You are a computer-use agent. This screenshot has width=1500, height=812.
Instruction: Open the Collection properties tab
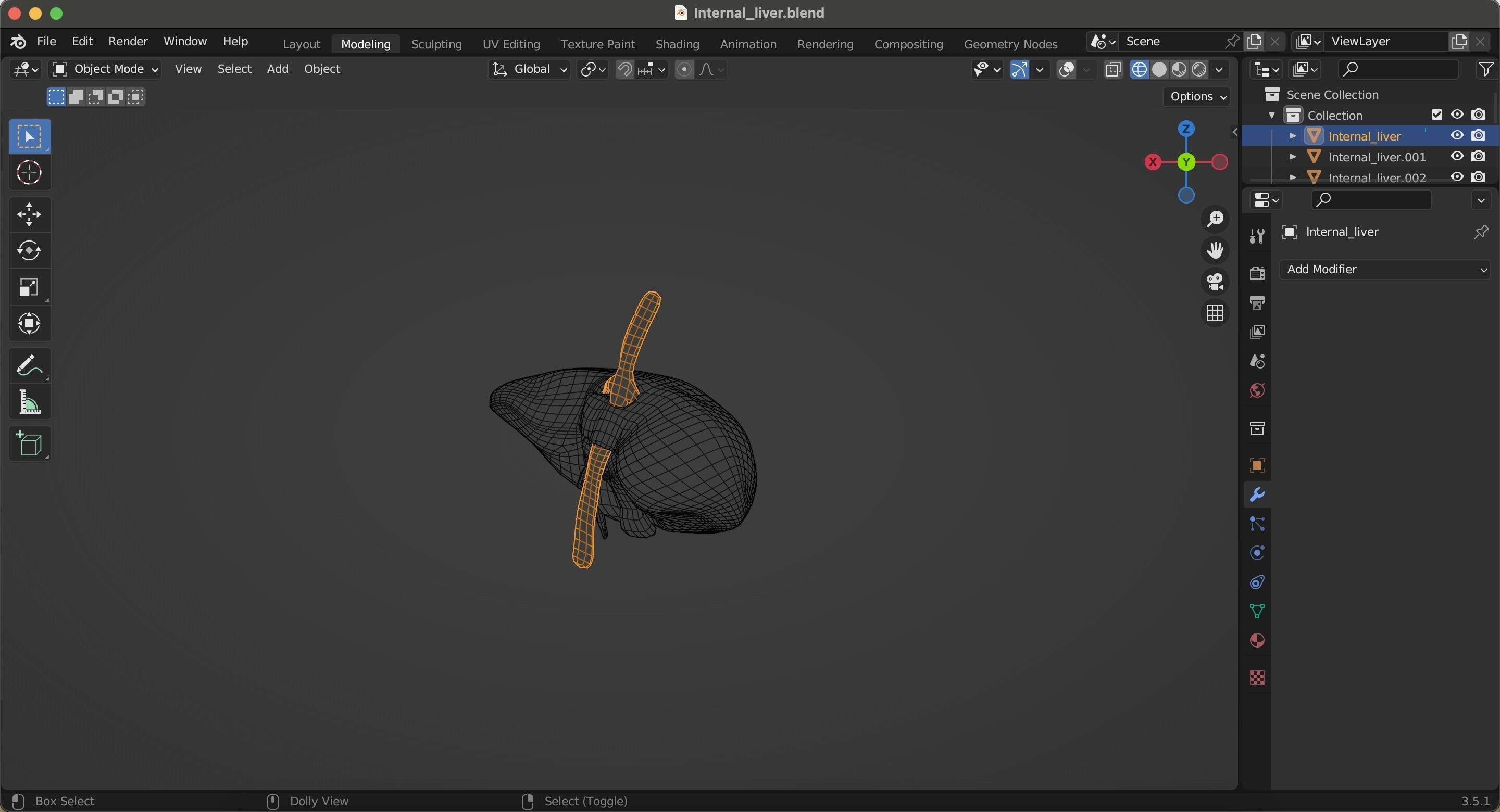[x=1257, y=428]
